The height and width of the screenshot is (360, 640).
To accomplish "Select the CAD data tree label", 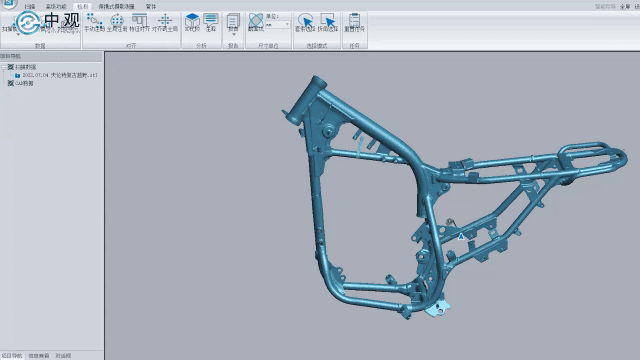I will pos(24,83).
